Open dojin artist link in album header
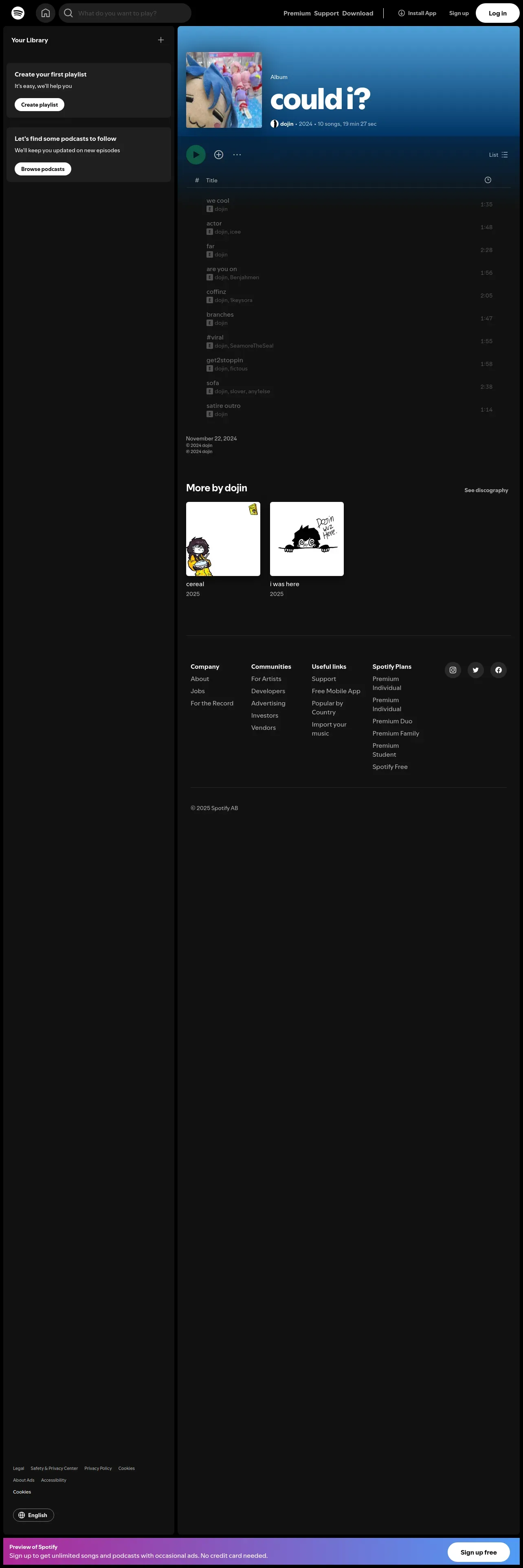 286,124
